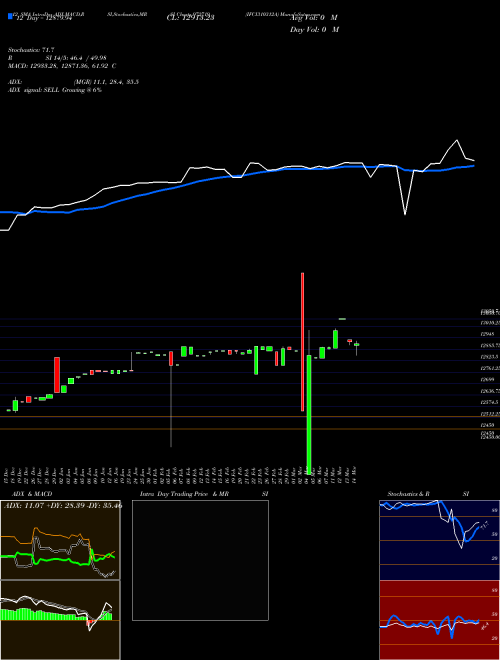This screenshot has height=660, width=500.
Task: Click the Intra Day Trading Price panel title
Action: pos(204,494)
